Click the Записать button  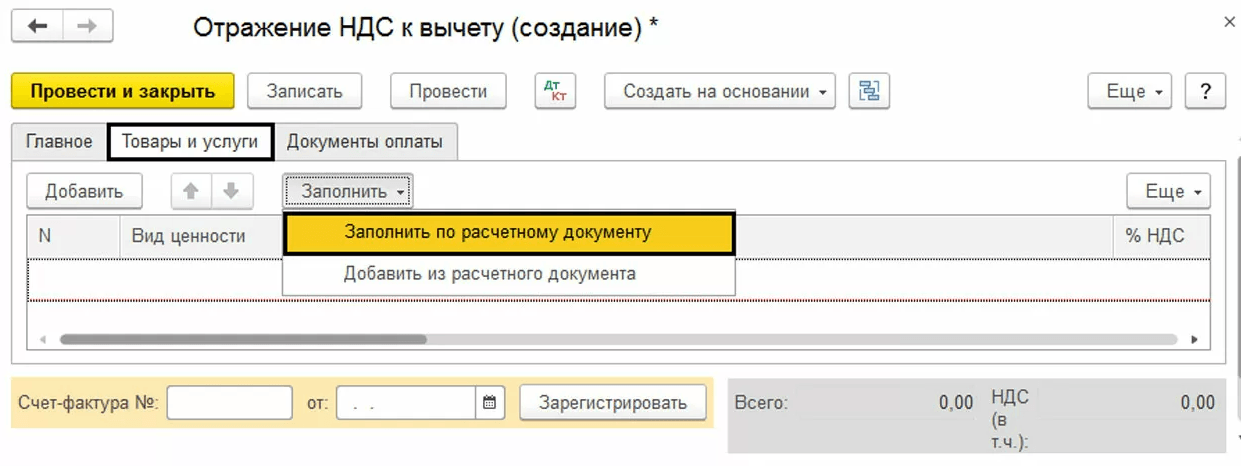coord(304,91)
